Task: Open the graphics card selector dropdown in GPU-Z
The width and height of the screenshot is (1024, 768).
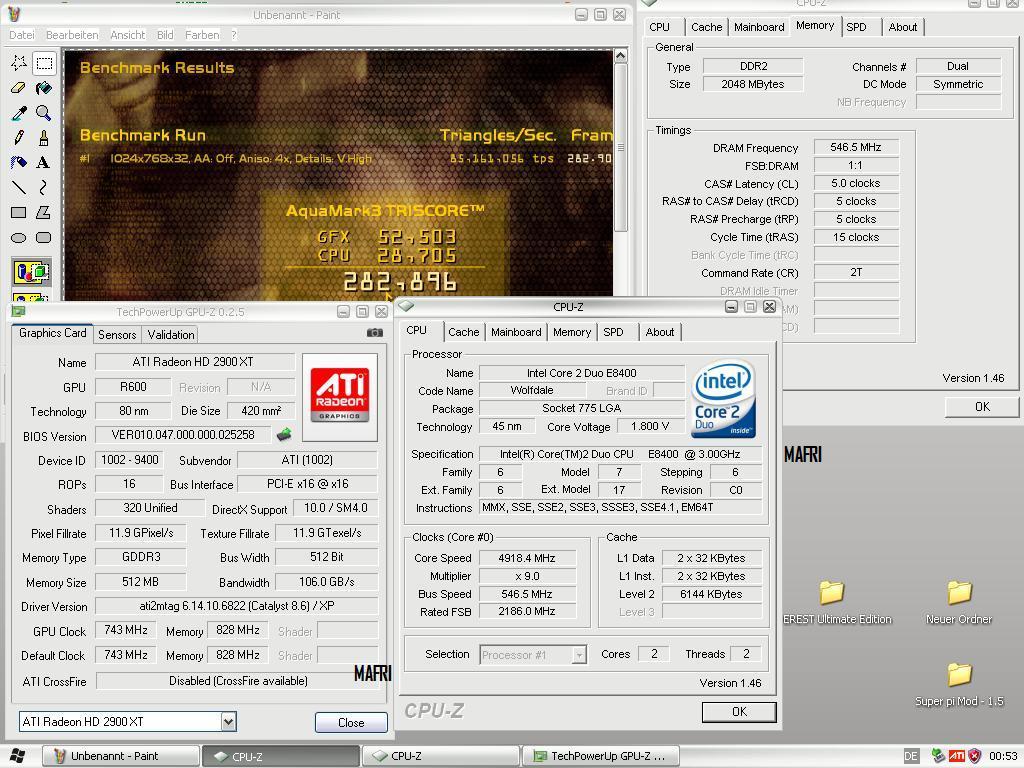Action: click(x=228, y=722)
